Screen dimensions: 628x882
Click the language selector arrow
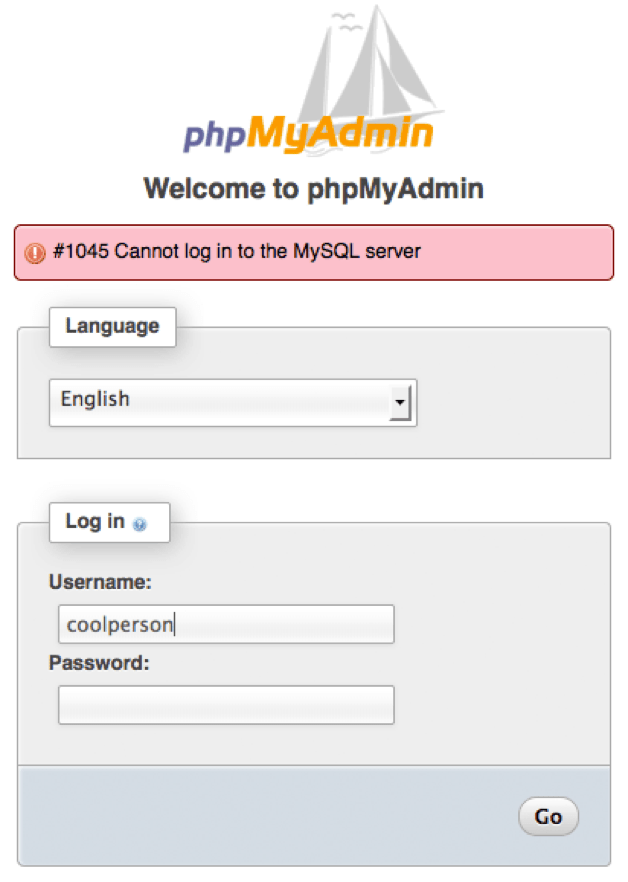[x=400, y=402]
